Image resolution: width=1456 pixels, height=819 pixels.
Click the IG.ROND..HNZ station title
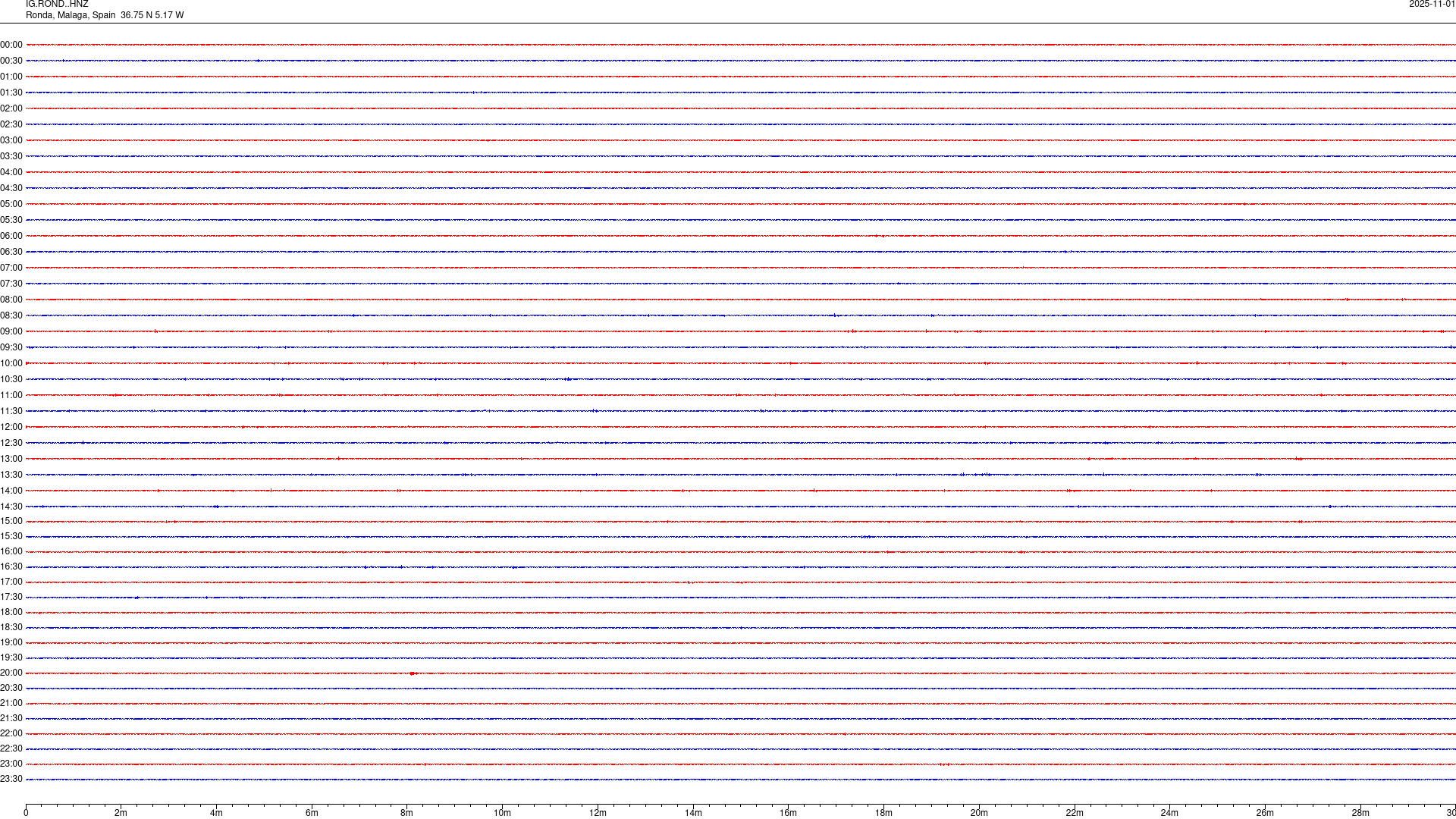57,5
